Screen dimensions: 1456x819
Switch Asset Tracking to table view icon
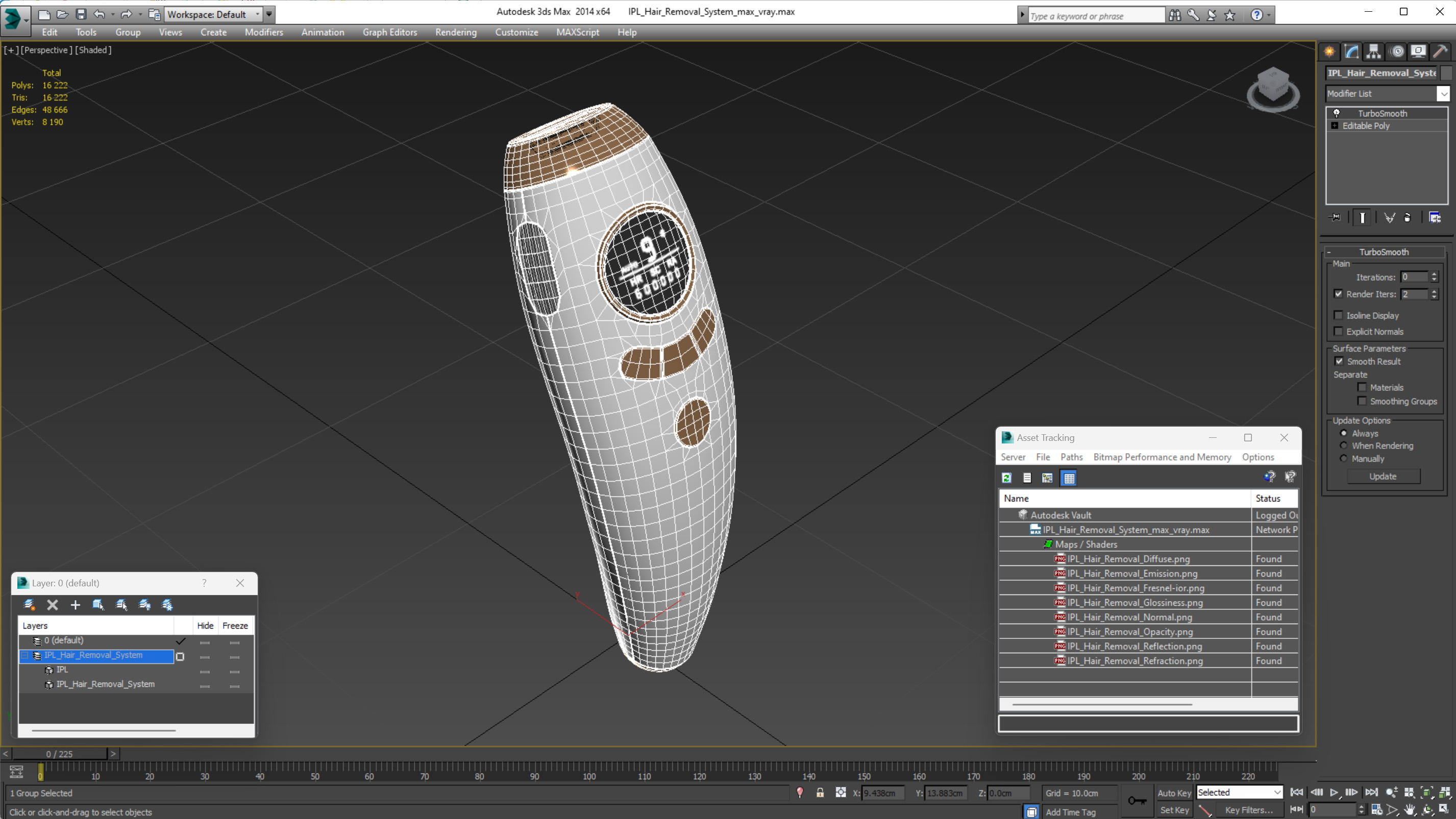(x=1069, y=478)
